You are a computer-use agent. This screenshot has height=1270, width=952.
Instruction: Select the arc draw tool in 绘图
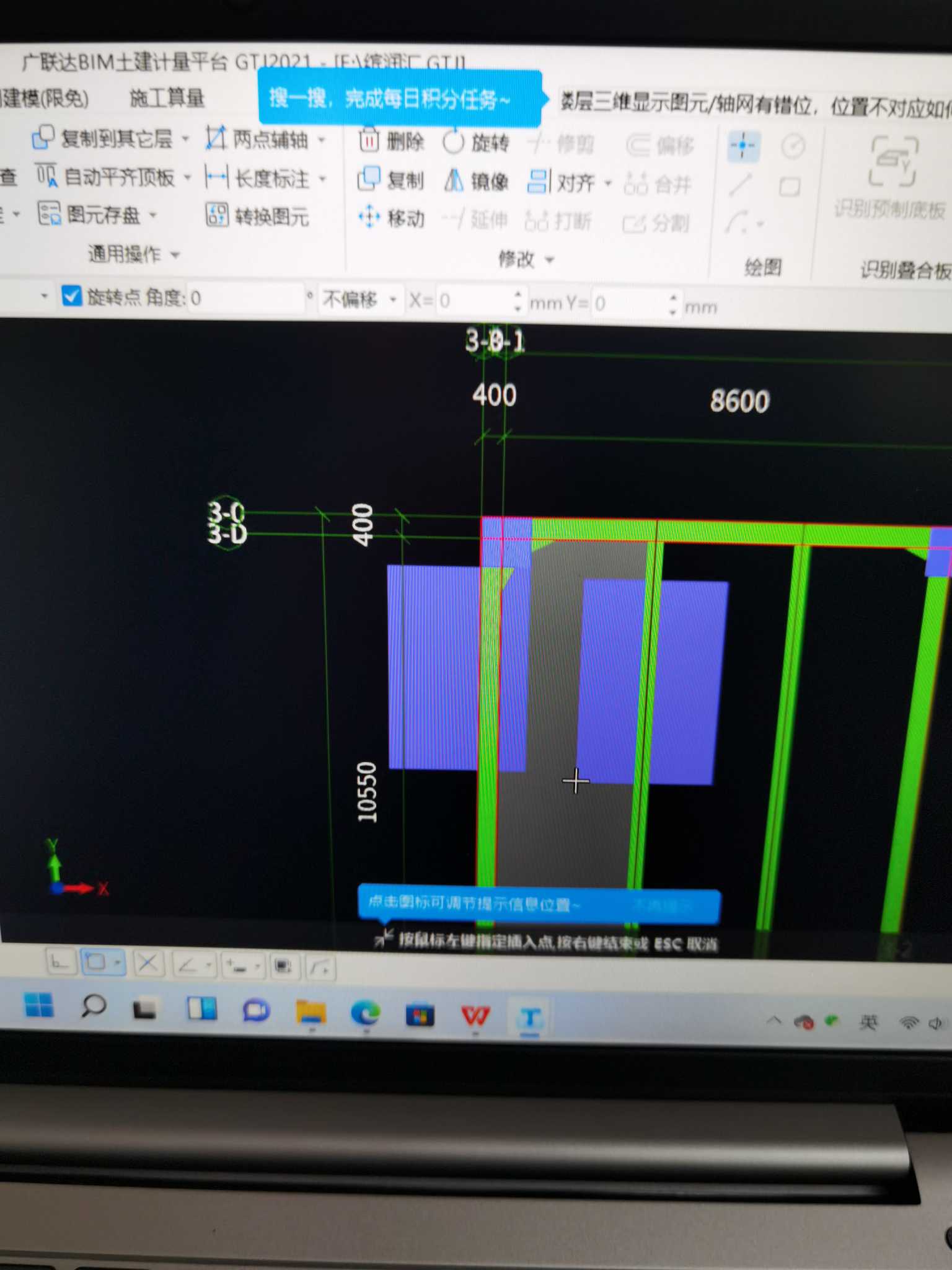pyautogui.click(x=737, y=222)
